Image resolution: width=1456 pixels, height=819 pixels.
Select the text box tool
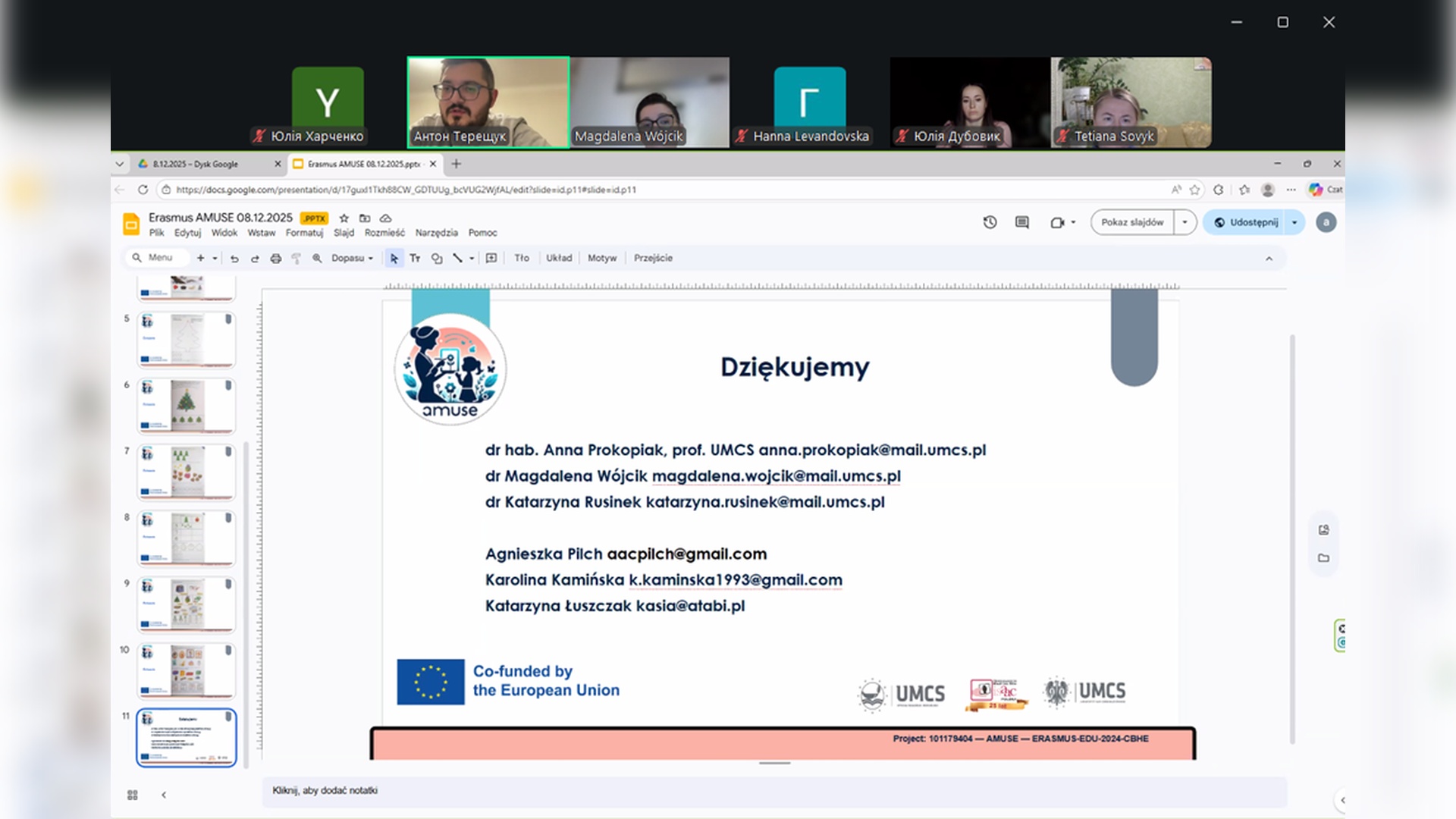[415, 259]
